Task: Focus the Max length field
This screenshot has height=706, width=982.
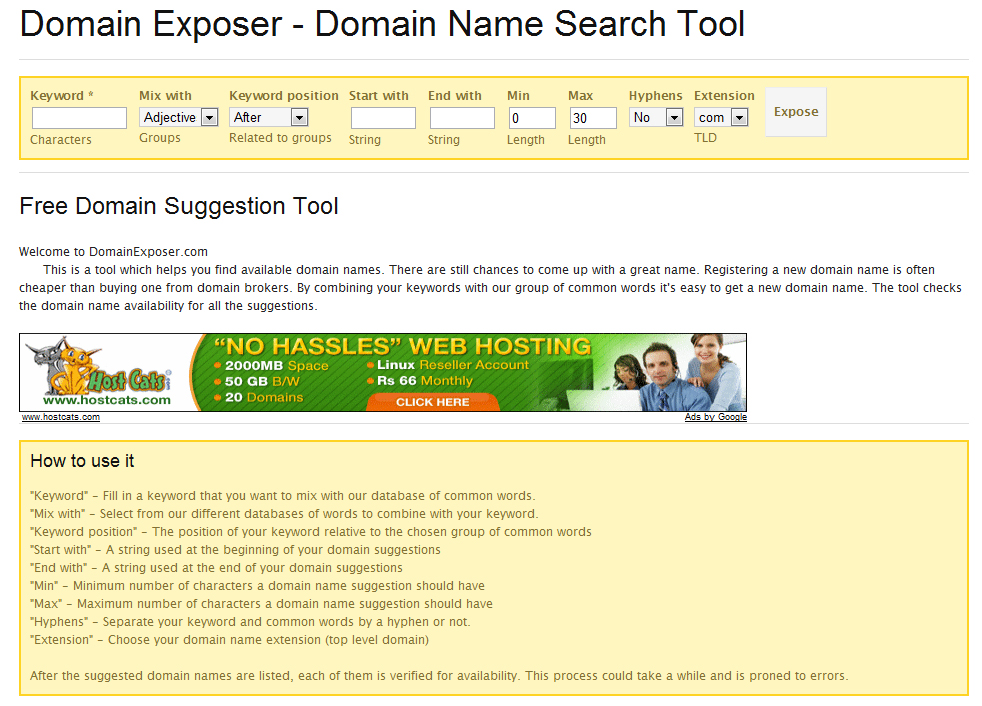Action: pyautogui.click(x=592, y=118)
